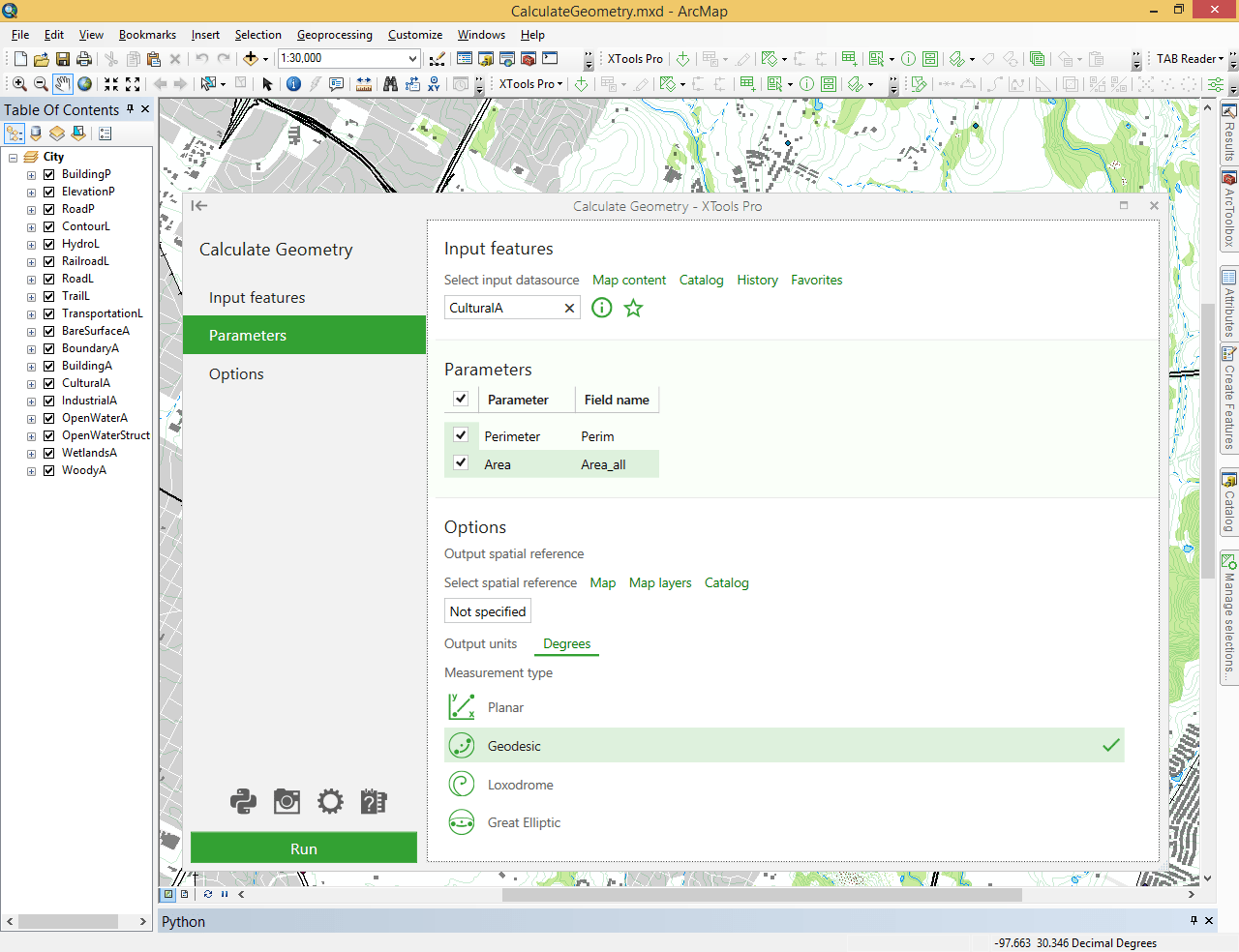
Task: Open the Bookmarks menu
Action: [x=147, y=35]
